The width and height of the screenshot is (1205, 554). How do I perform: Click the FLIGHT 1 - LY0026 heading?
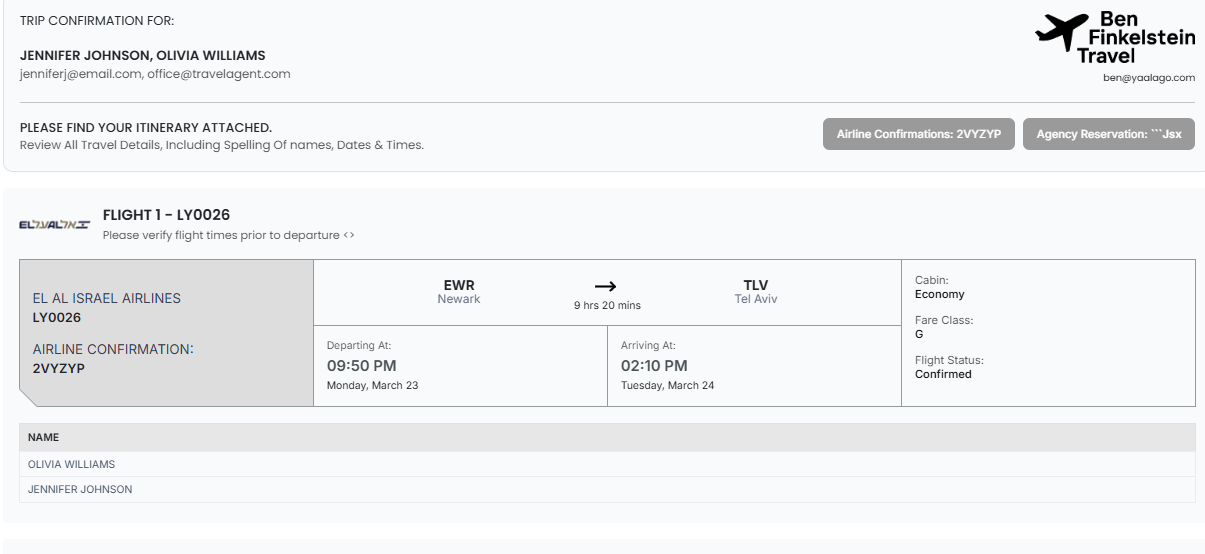[x=166, y=215]
